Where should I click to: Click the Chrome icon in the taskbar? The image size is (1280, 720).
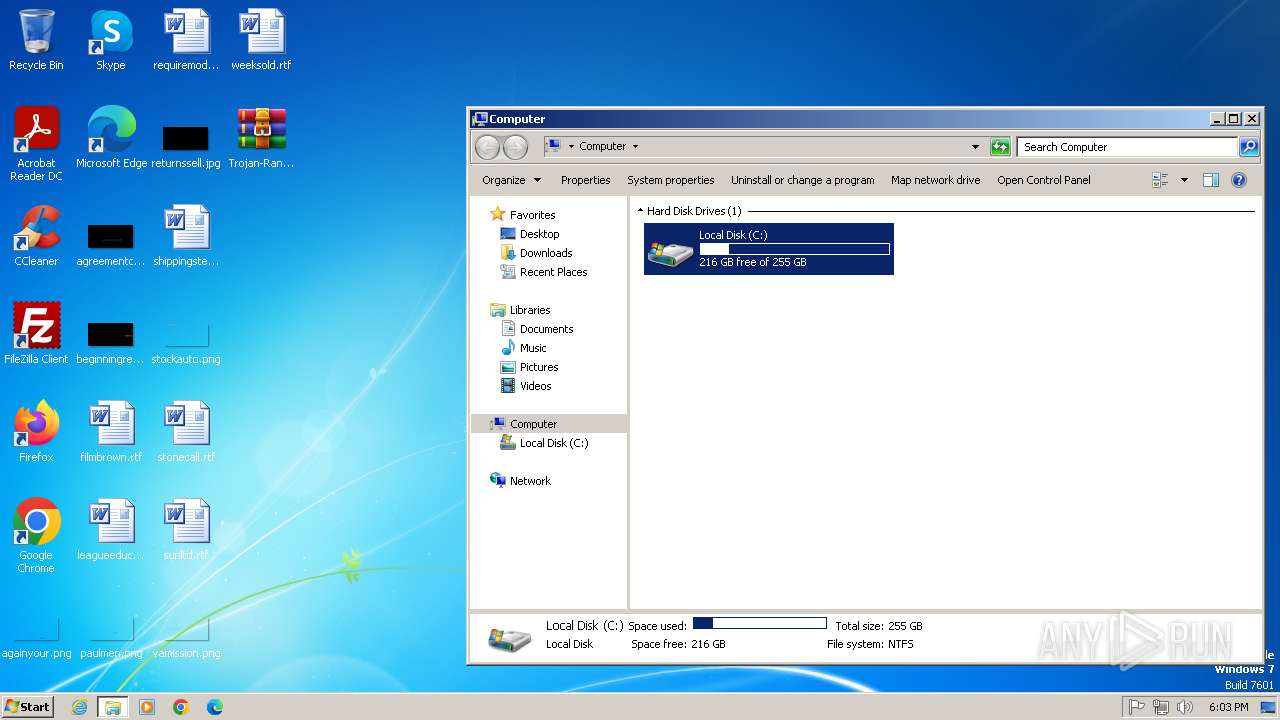181,707
